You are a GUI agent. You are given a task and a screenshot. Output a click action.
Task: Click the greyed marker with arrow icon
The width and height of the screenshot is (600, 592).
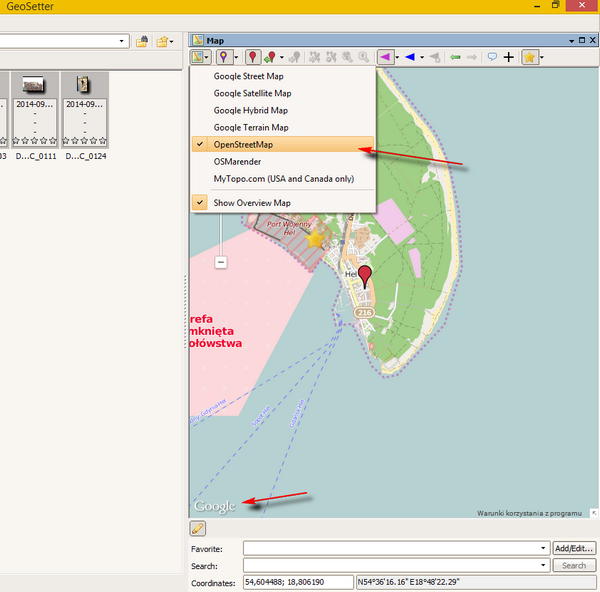click(x=294, y=57)
